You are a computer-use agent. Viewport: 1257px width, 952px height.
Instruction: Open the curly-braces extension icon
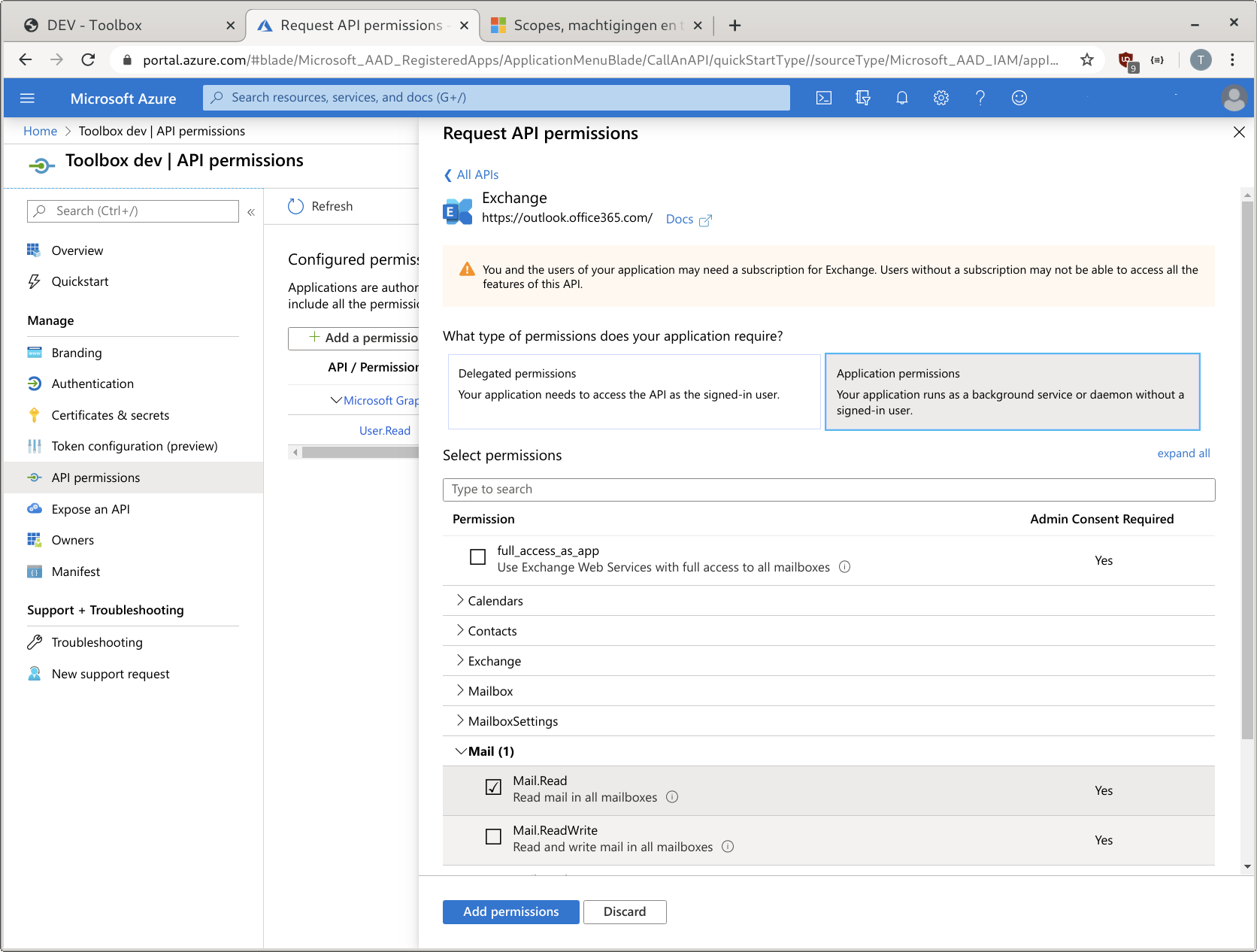(1157, 60)
